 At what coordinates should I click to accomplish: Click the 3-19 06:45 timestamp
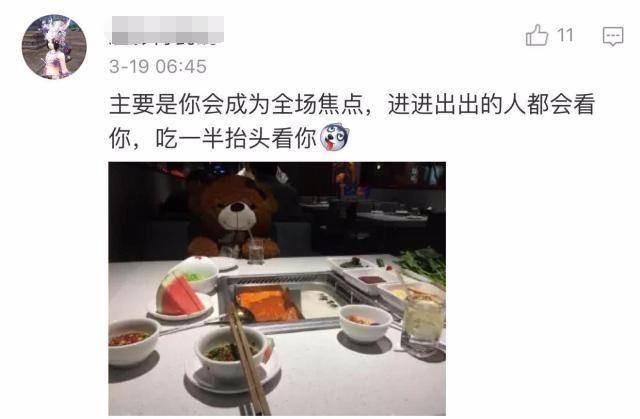pyautogui.click(x=158, y=66)
